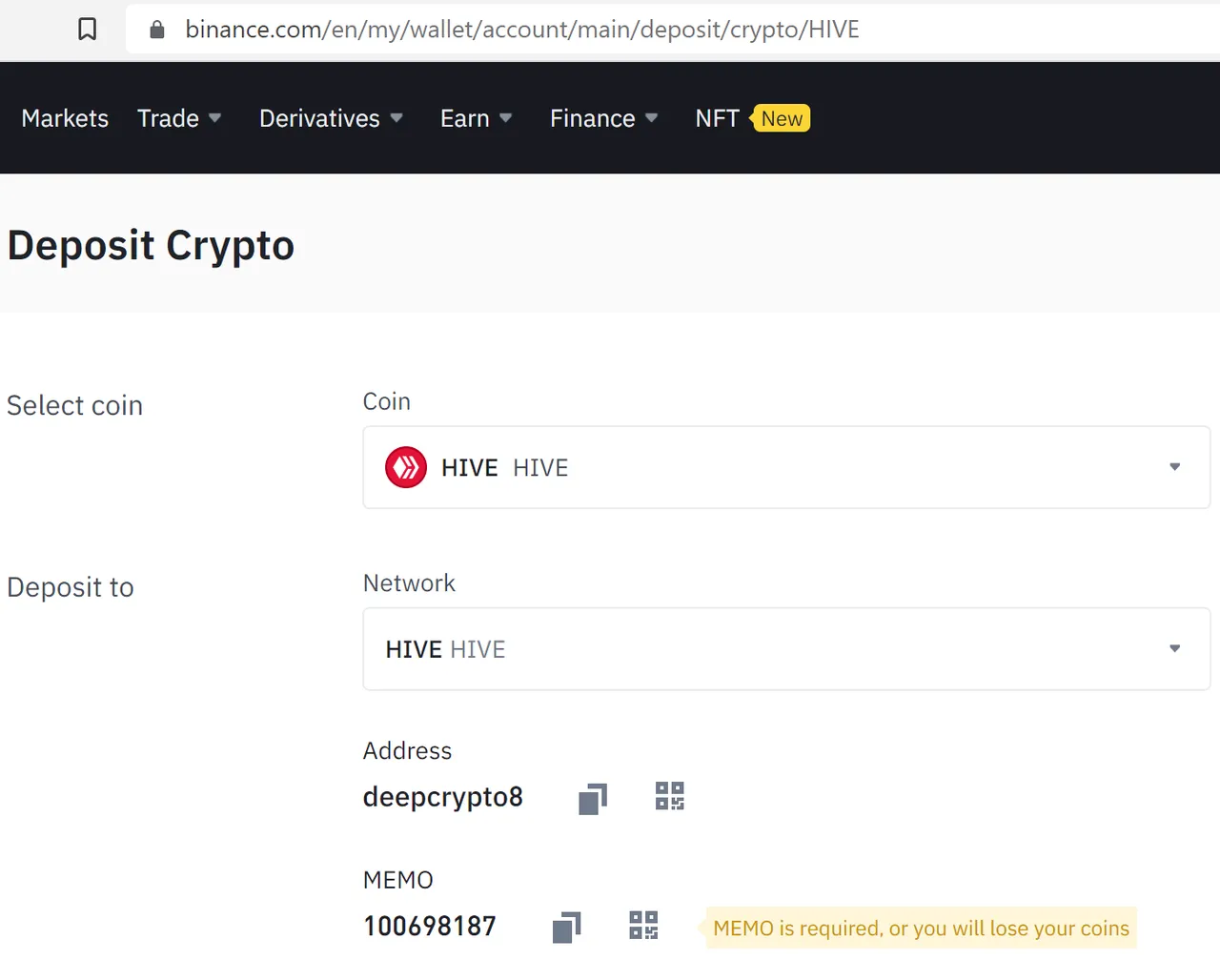
Task: Click the red HIVE coin logo
Action: [406, 467]
